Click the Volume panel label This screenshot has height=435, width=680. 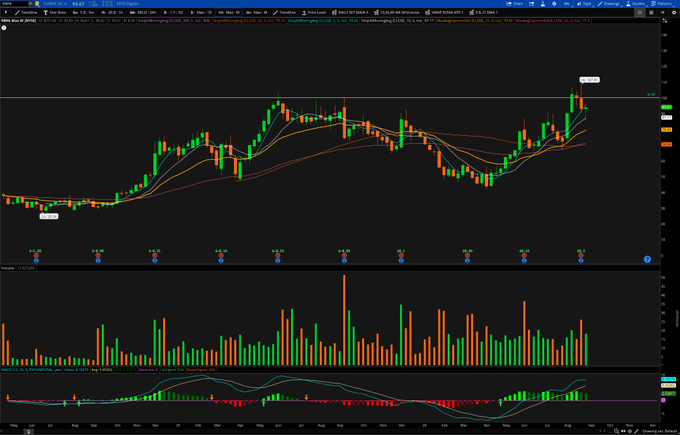[7, 268]
